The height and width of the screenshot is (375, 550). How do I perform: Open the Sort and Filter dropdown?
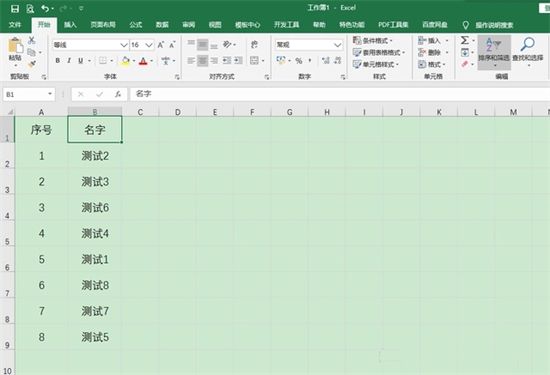pyautogui.click(x=494, y=52)
